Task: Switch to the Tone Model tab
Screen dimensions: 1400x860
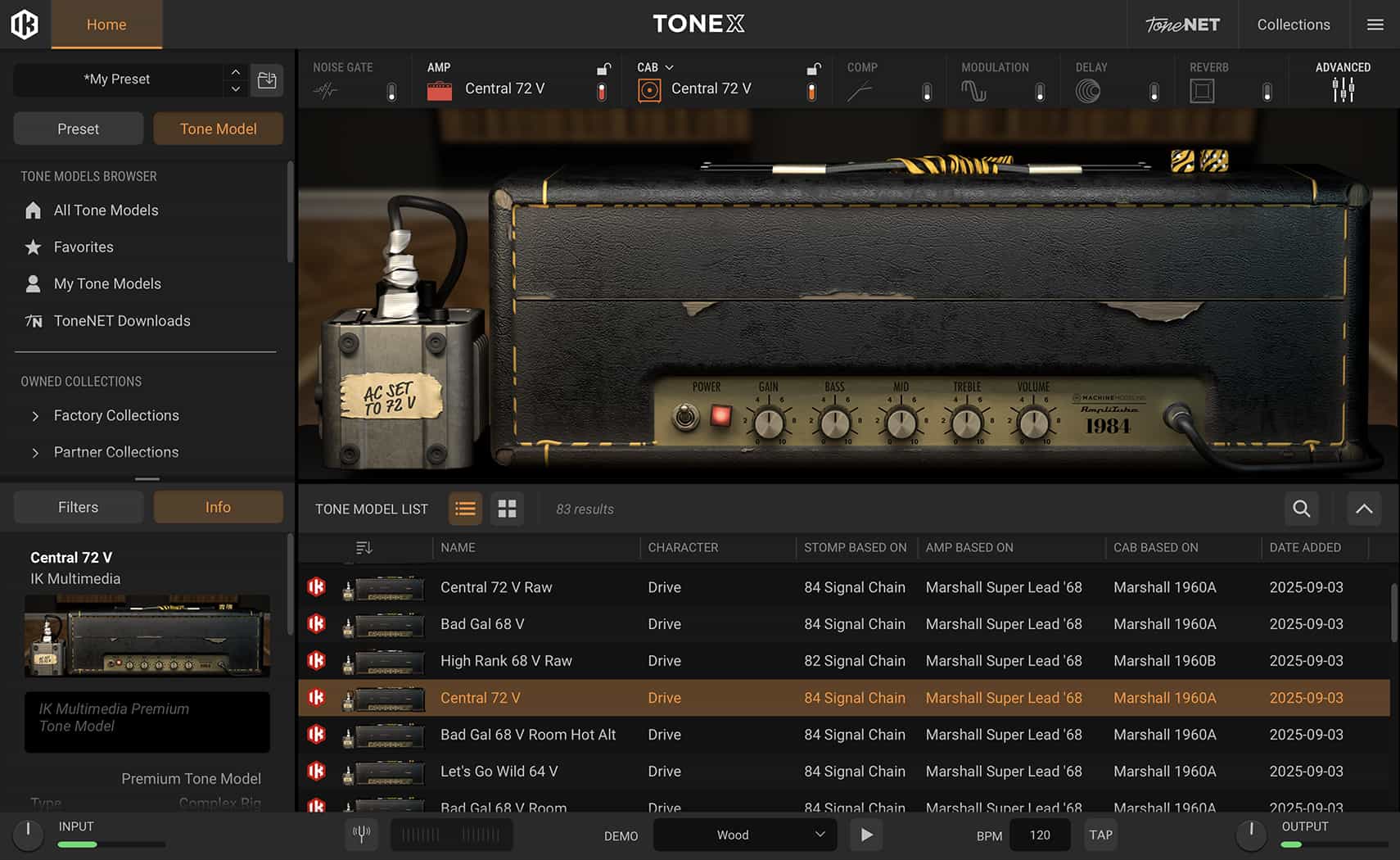Action: pyautogui.click(x=218, y=129)
